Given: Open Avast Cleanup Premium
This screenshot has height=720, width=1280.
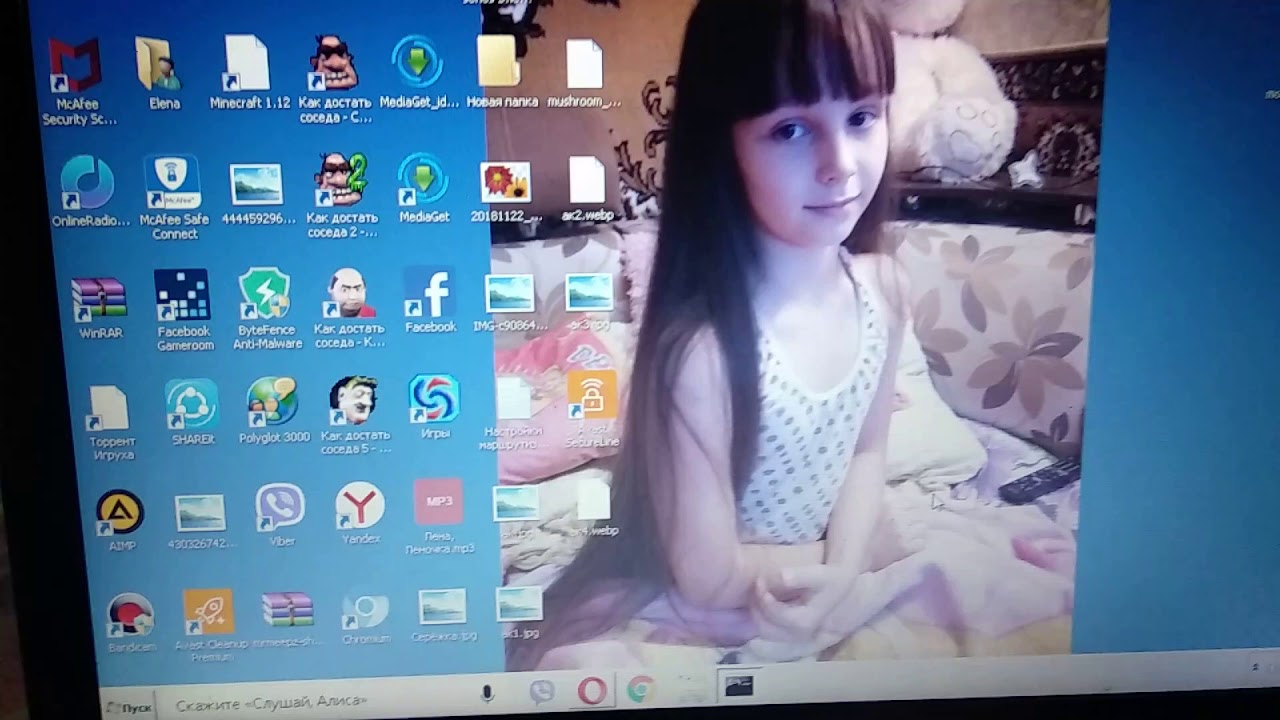Looking at the screenshot, I should (x=208, y=612).
